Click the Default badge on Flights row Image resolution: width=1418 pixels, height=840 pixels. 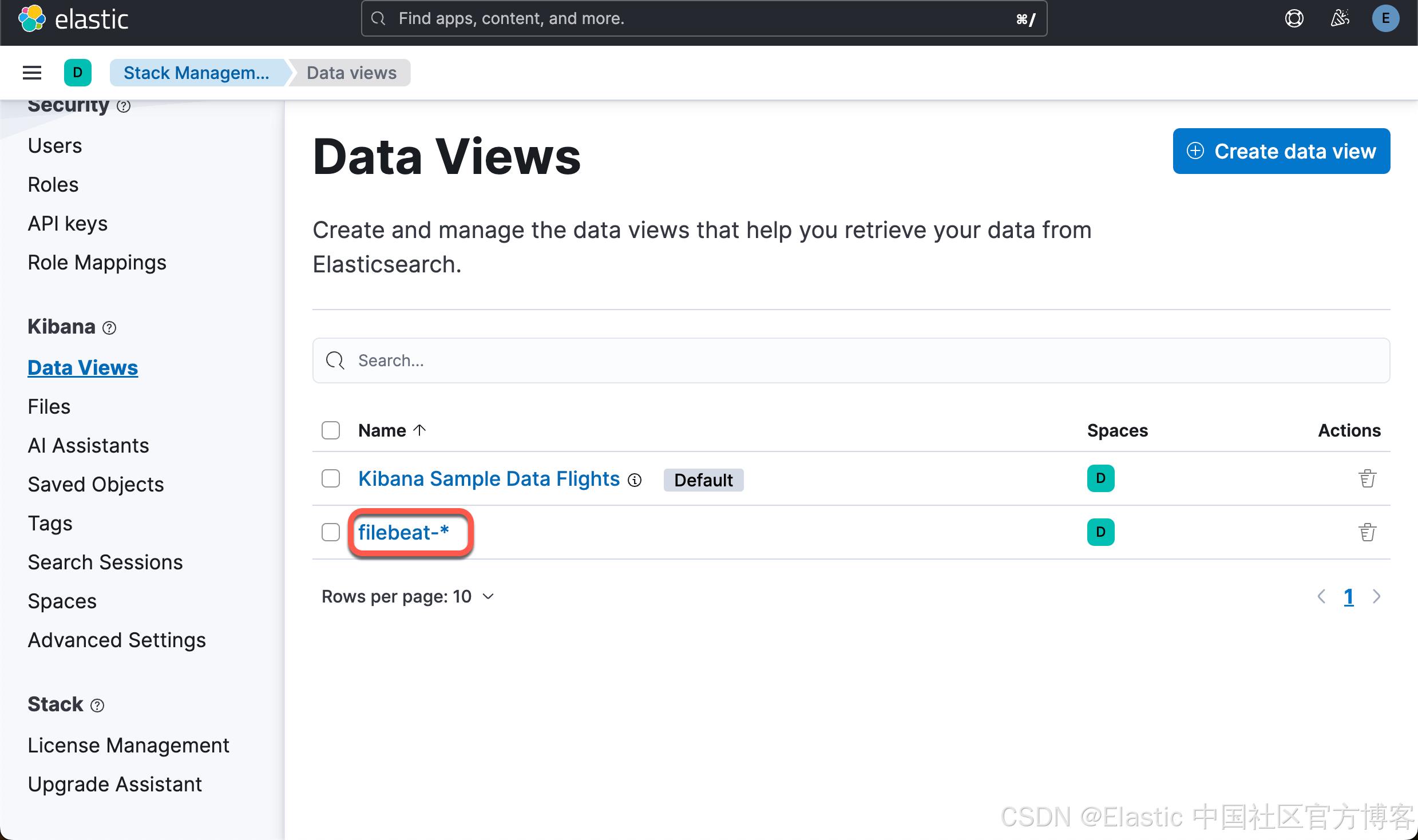click(x=703, y=480)
